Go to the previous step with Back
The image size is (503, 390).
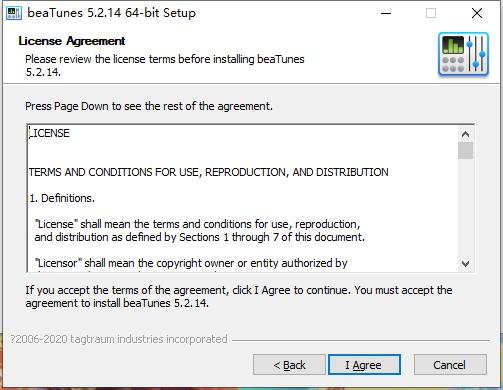[x=289, y=365]
